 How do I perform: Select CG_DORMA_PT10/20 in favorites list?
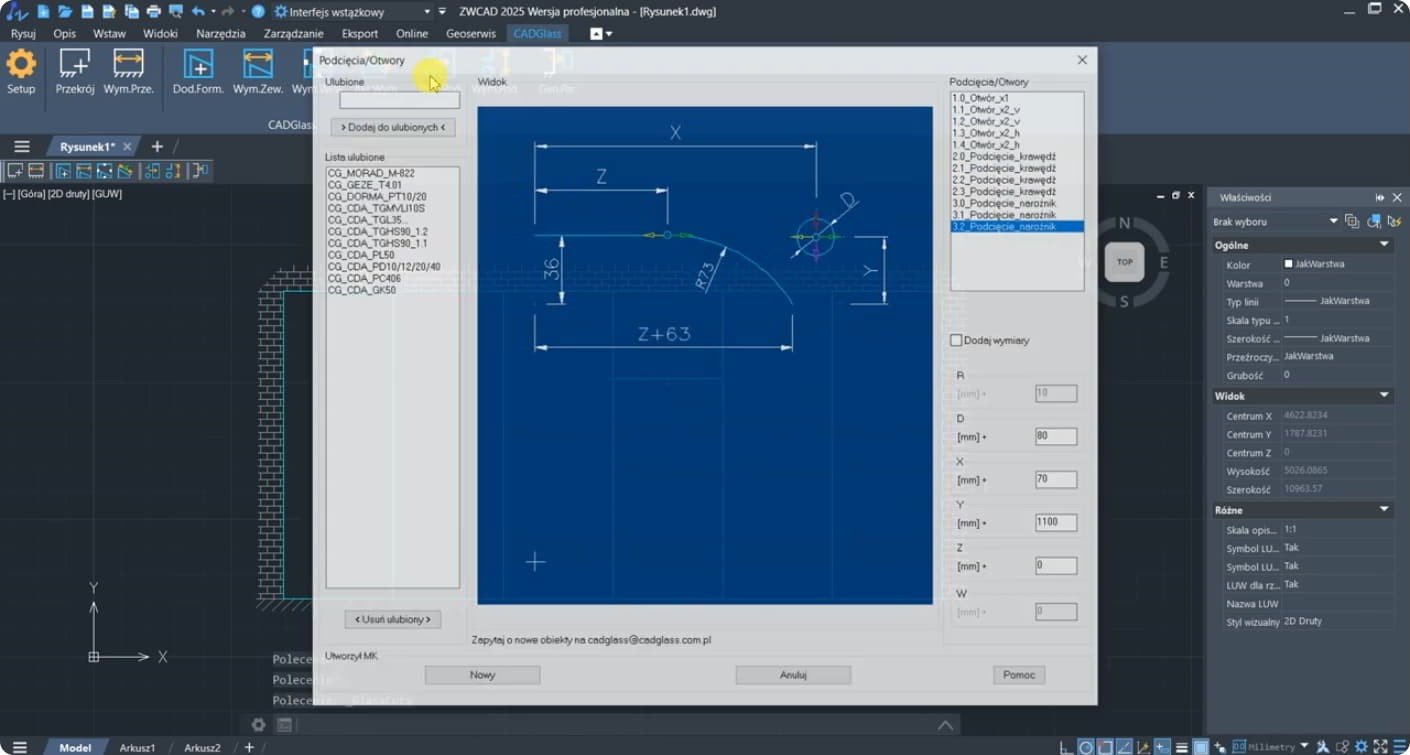click(x=377, y=197)
